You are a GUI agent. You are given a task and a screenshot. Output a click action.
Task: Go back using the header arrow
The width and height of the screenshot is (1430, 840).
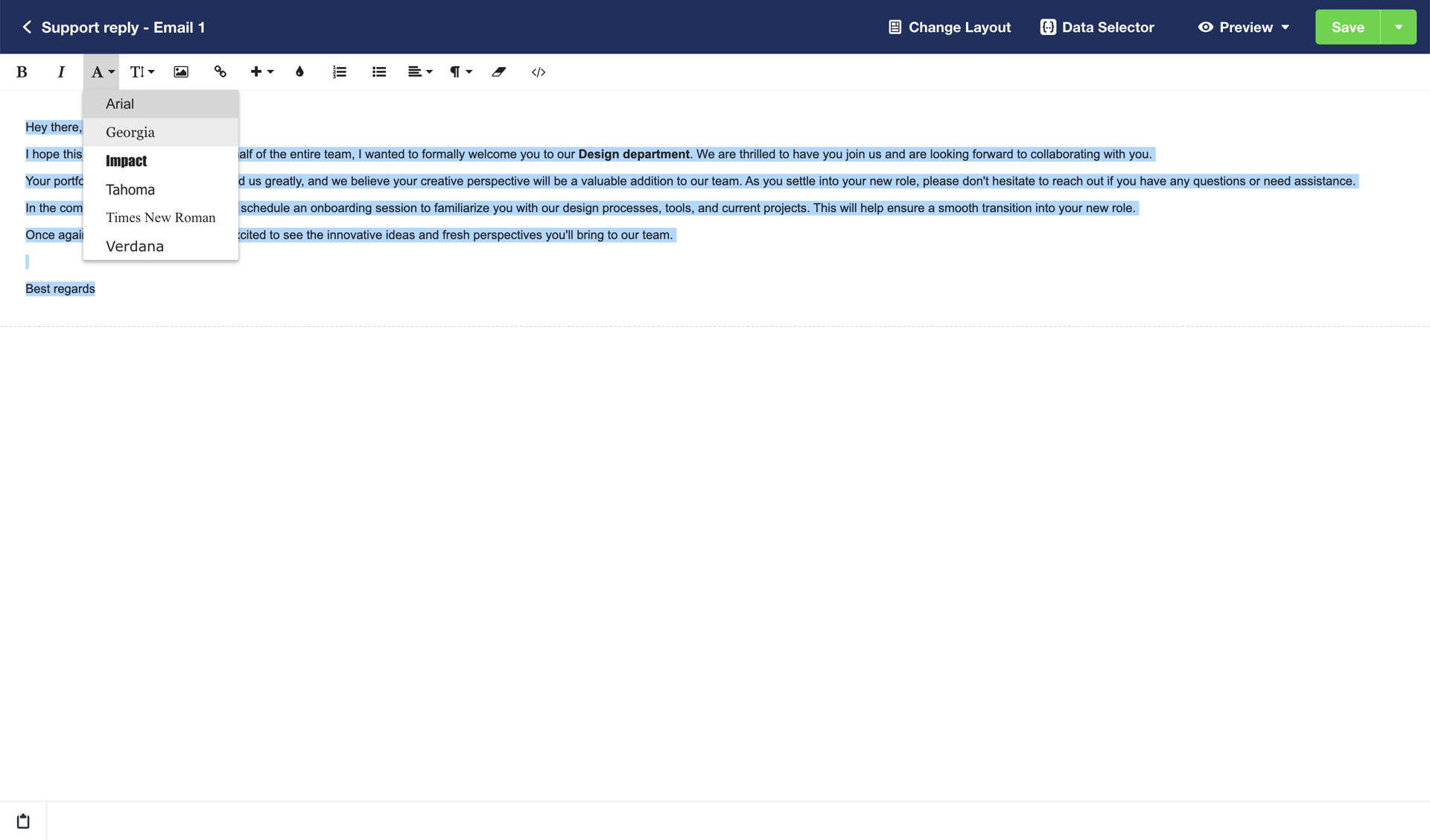27,27
